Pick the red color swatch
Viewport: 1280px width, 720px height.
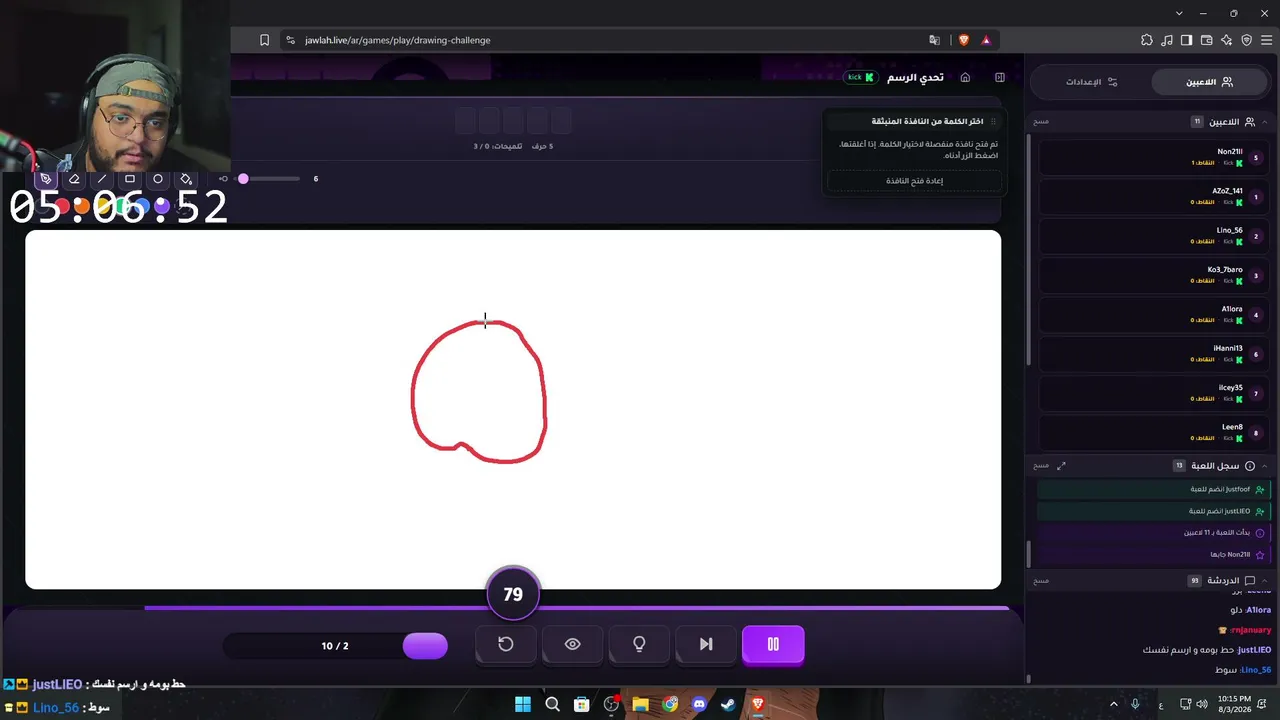tap(62, 206)
